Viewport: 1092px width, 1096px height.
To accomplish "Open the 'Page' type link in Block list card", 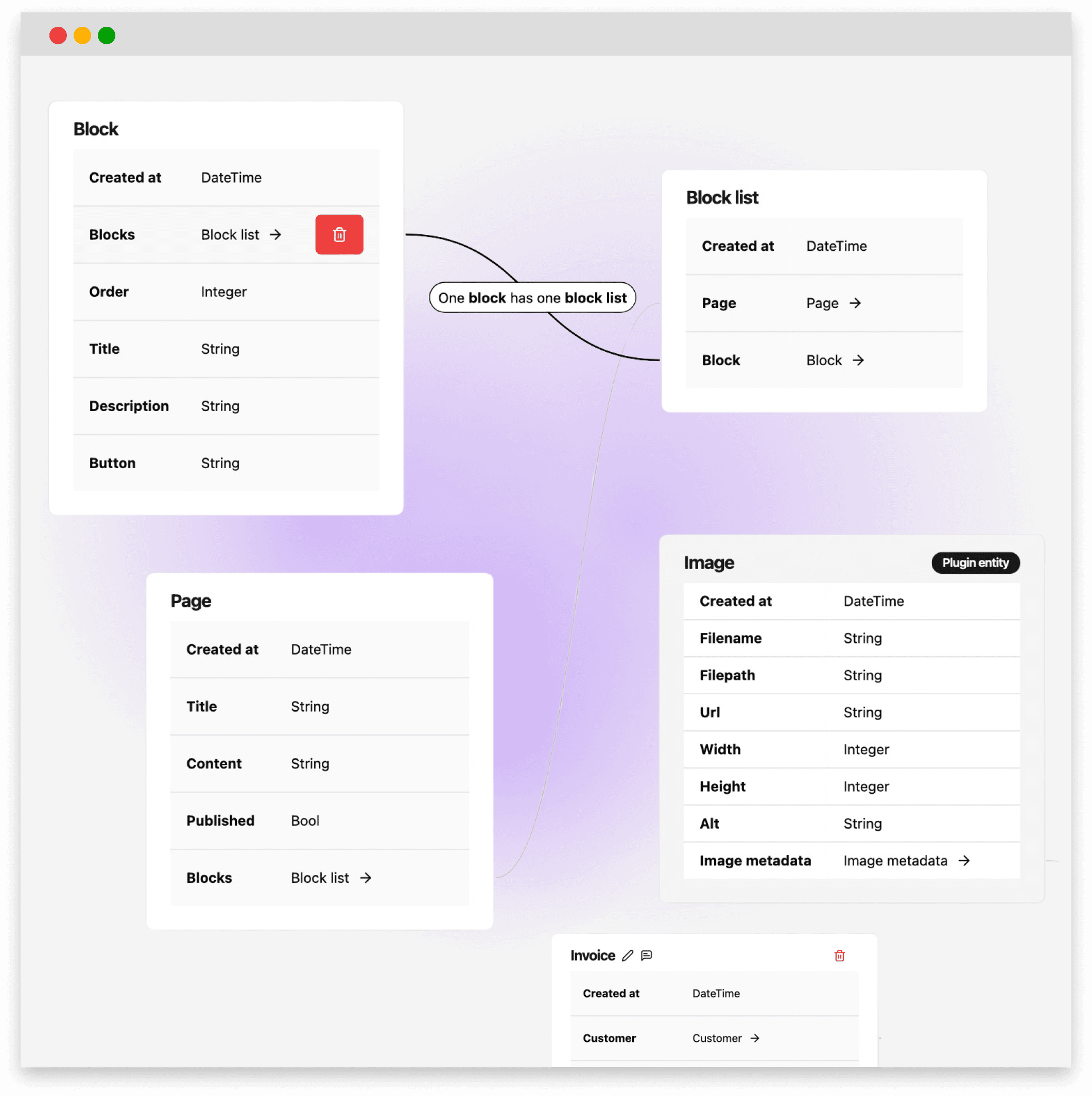I will pos(823,303).
